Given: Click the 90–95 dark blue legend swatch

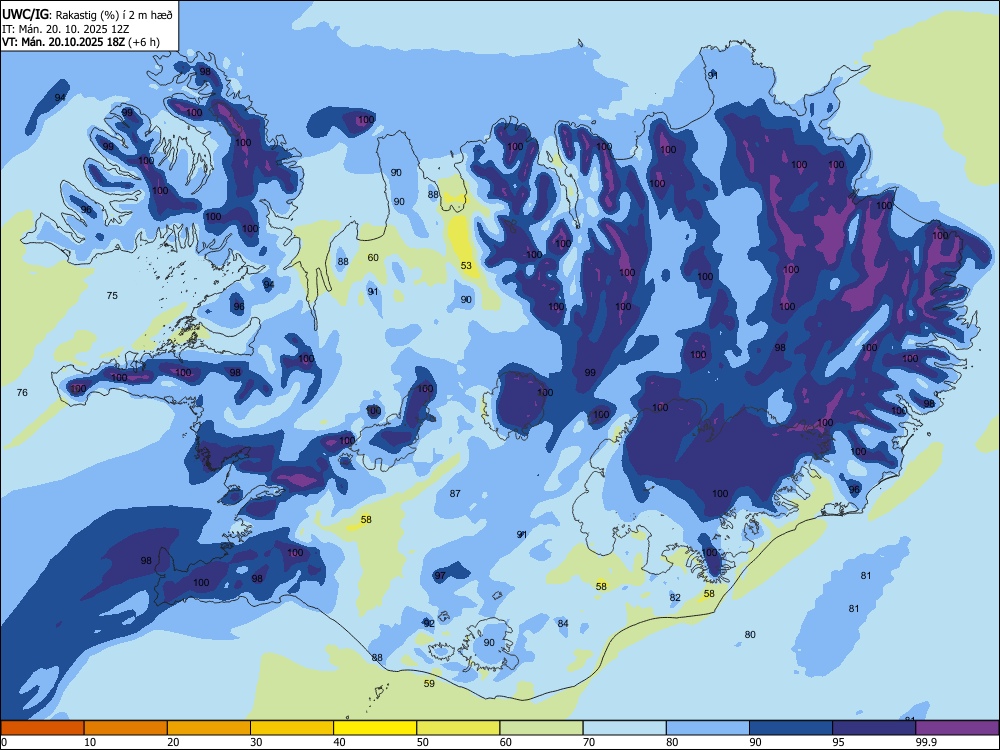Looking at the screenshot, I should point(791,728).
